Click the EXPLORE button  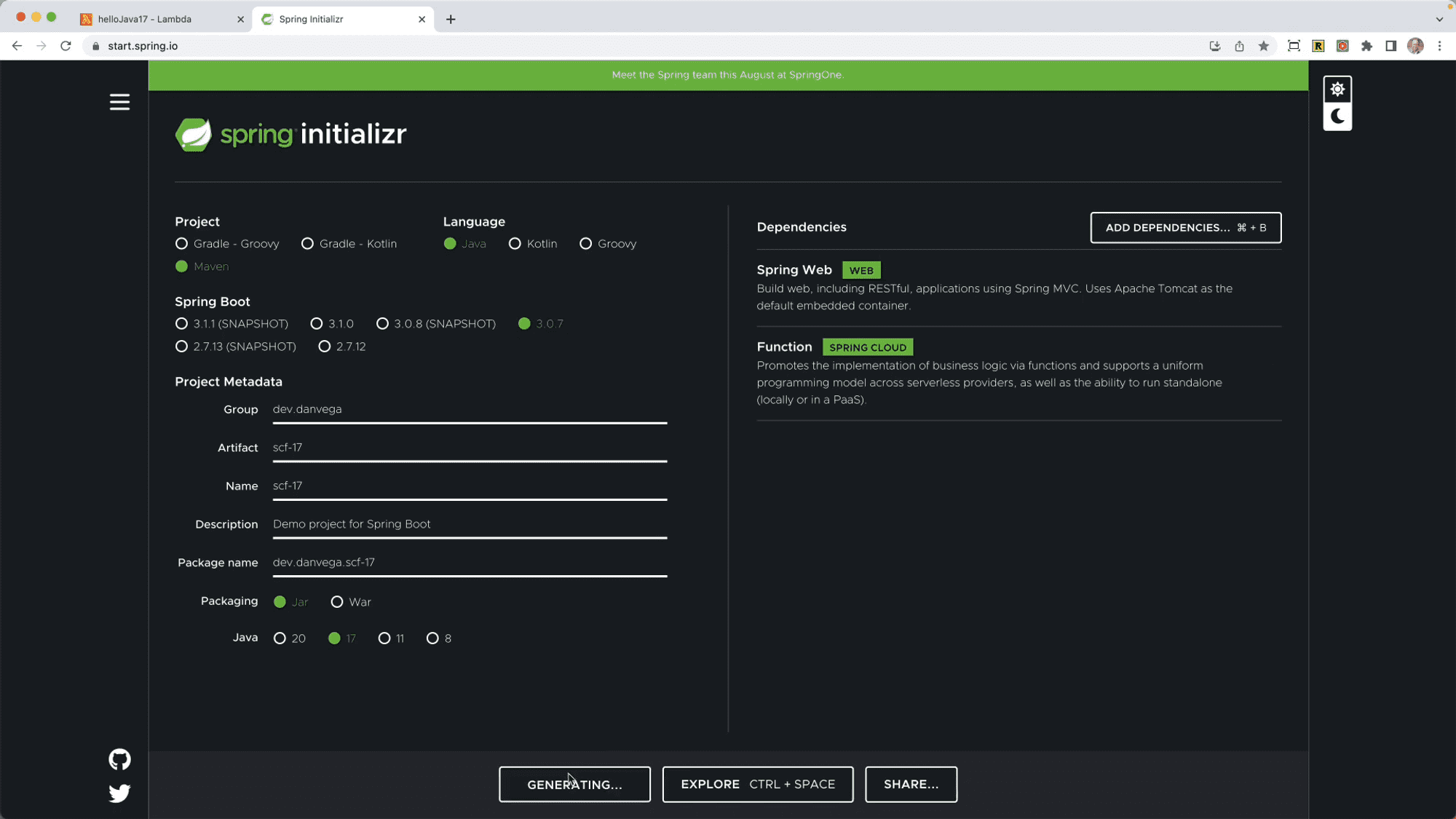click(x=757, y=784)
